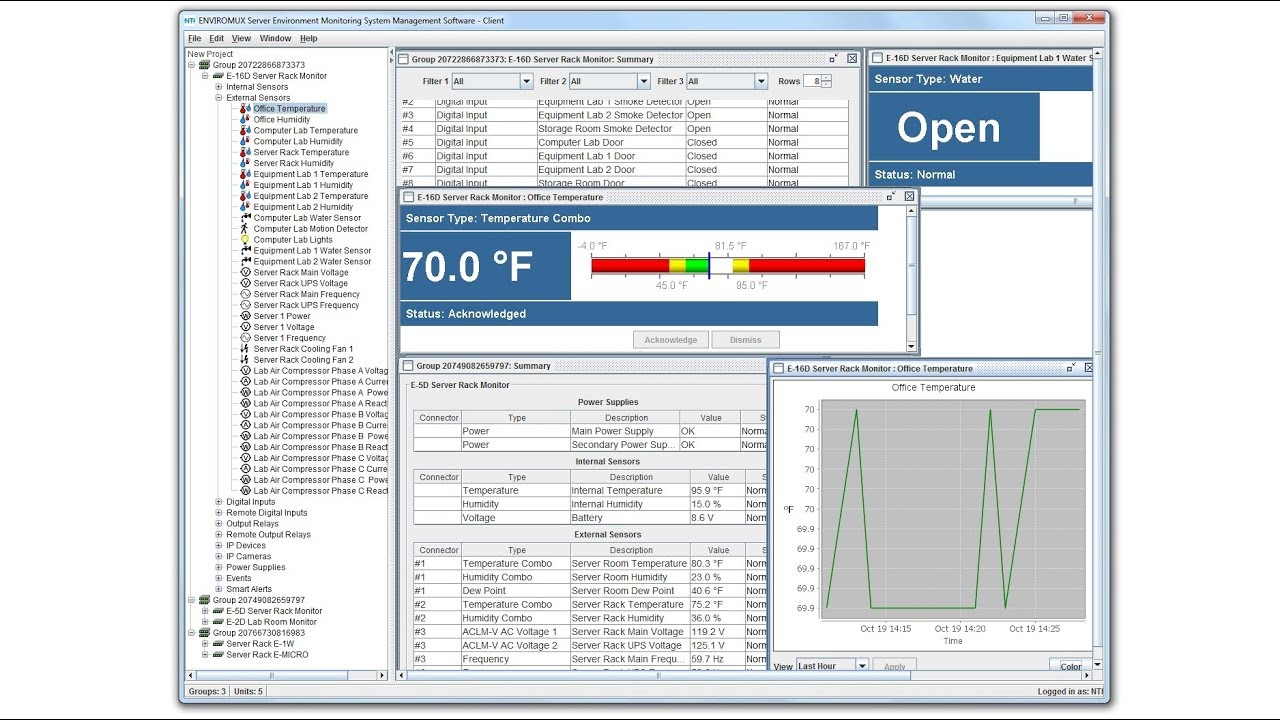Viewport: 1280px width, 720px height.
Task: Expand the IP Cameras tree node
Action: click(x=219, y=556)
